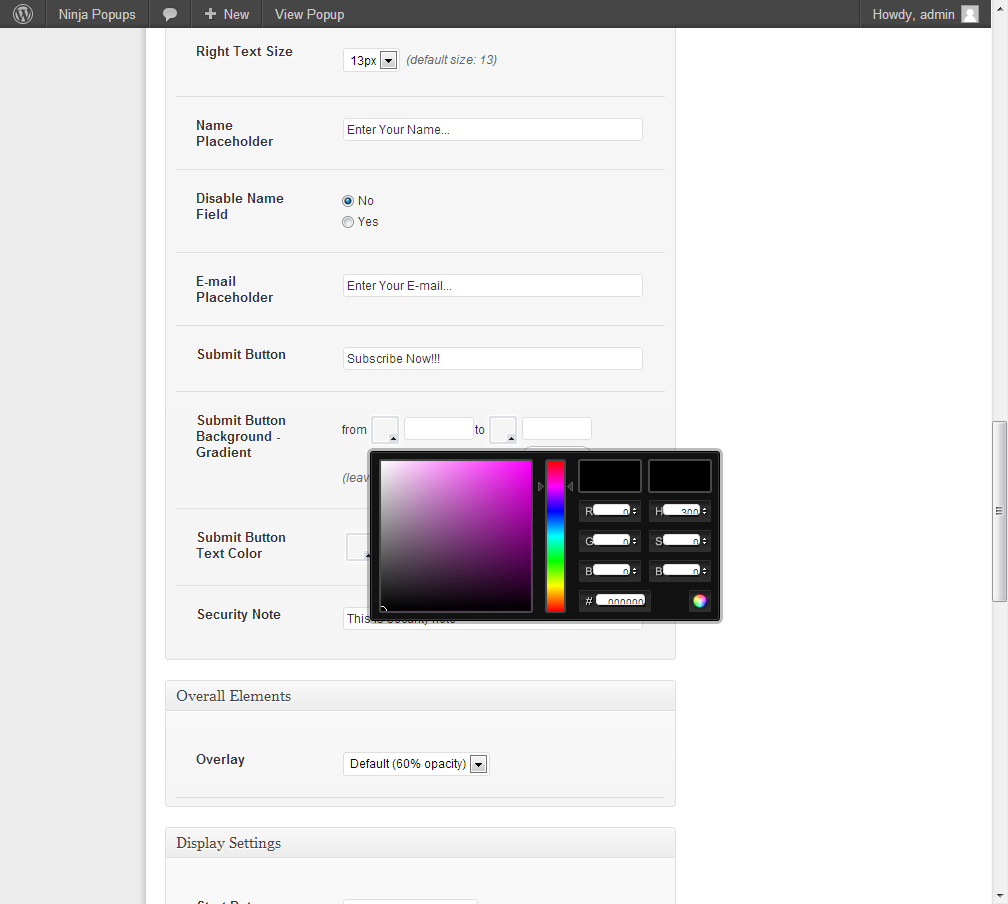Click the H value stepper arrows
The height and width of the screenshot is (904, 1008).
(705, 511)
